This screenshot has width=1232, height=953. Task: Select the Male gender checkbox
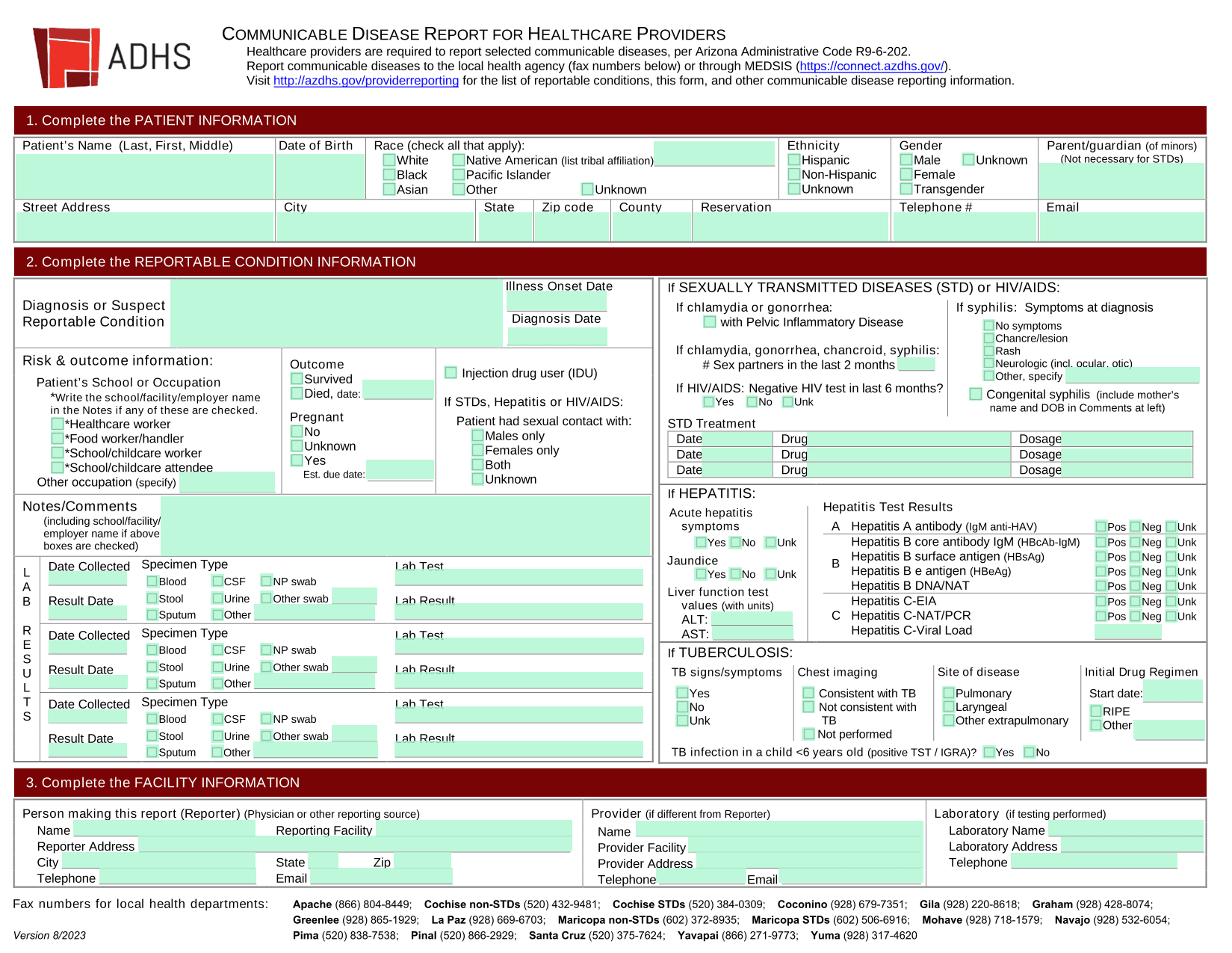pos(906,159)
